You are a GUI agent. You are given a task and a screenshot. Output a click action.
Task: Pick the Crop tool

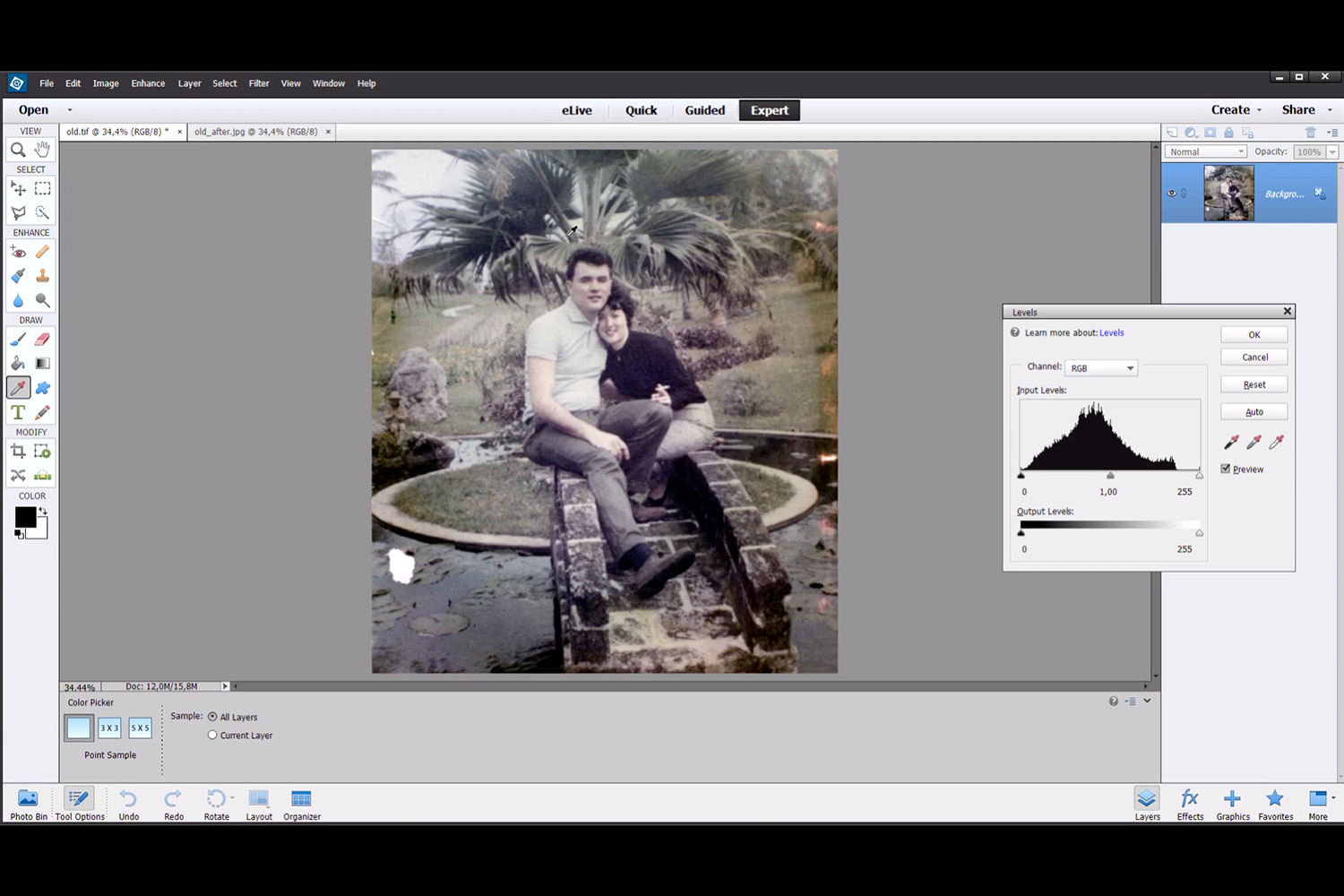18,452
